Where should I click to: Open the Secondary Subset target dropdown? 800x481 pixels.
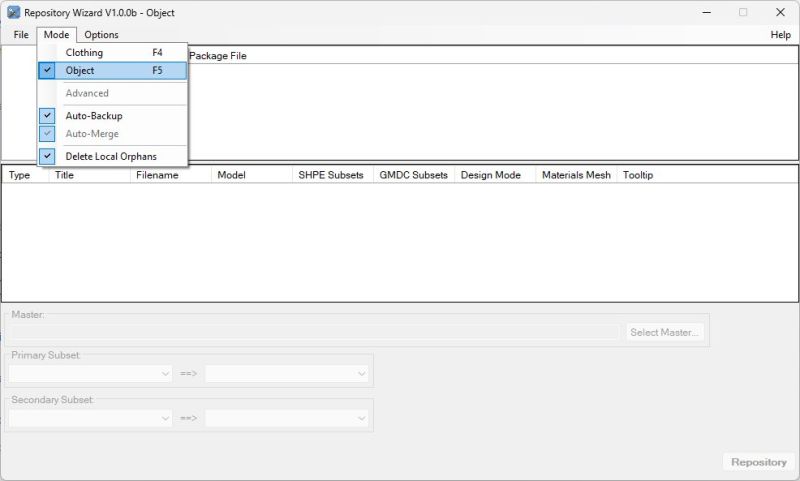tap(286, 418)
